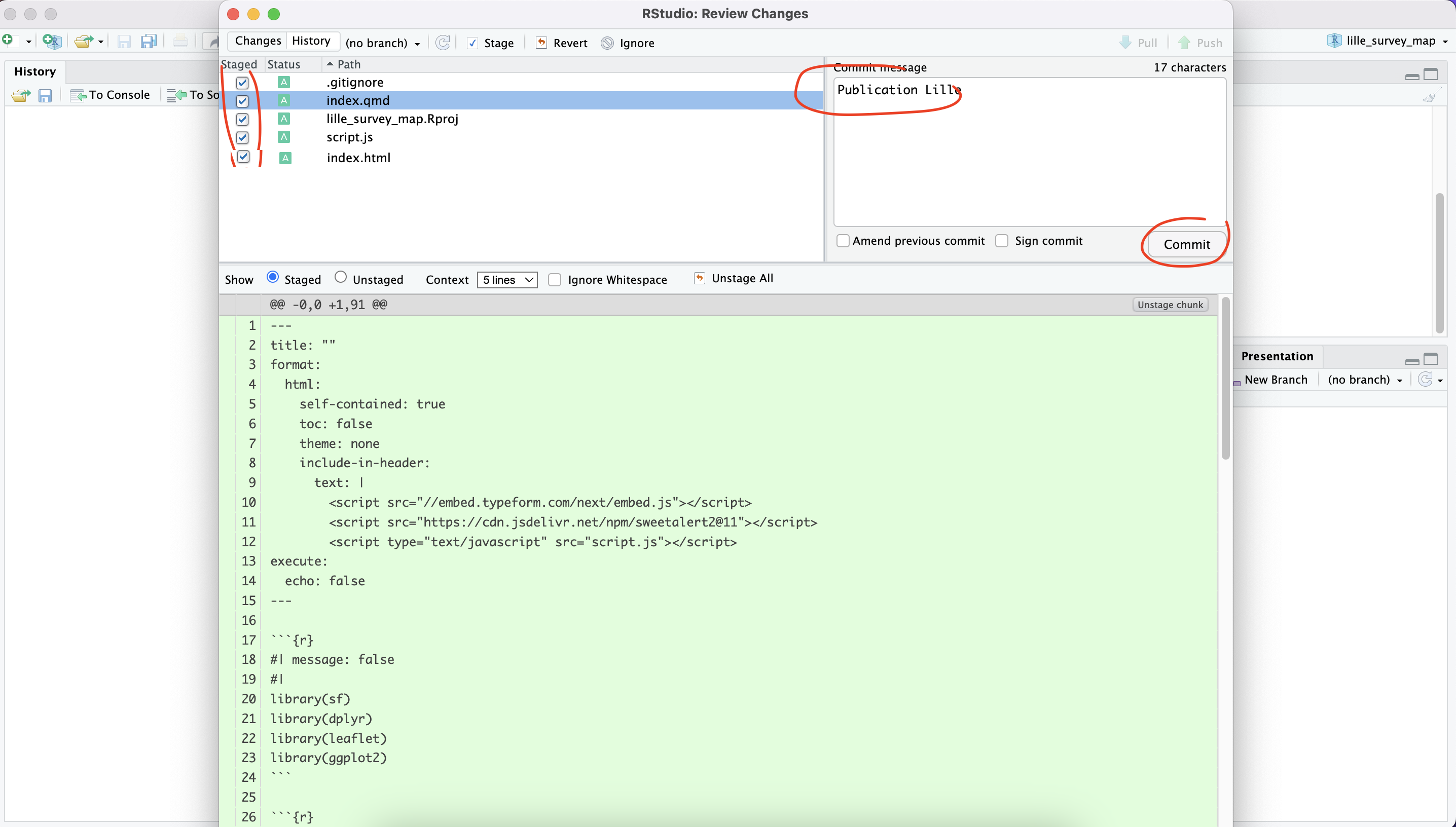Click Added status icon of script.js

(284, 137)
